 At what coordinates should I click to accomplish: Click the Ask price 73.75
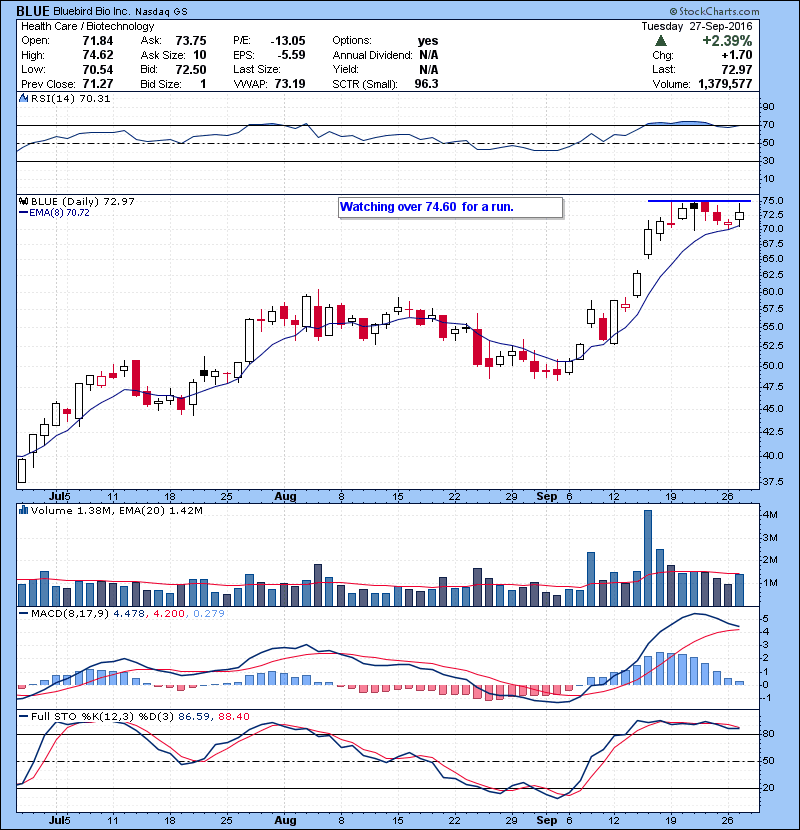[191, 41]
